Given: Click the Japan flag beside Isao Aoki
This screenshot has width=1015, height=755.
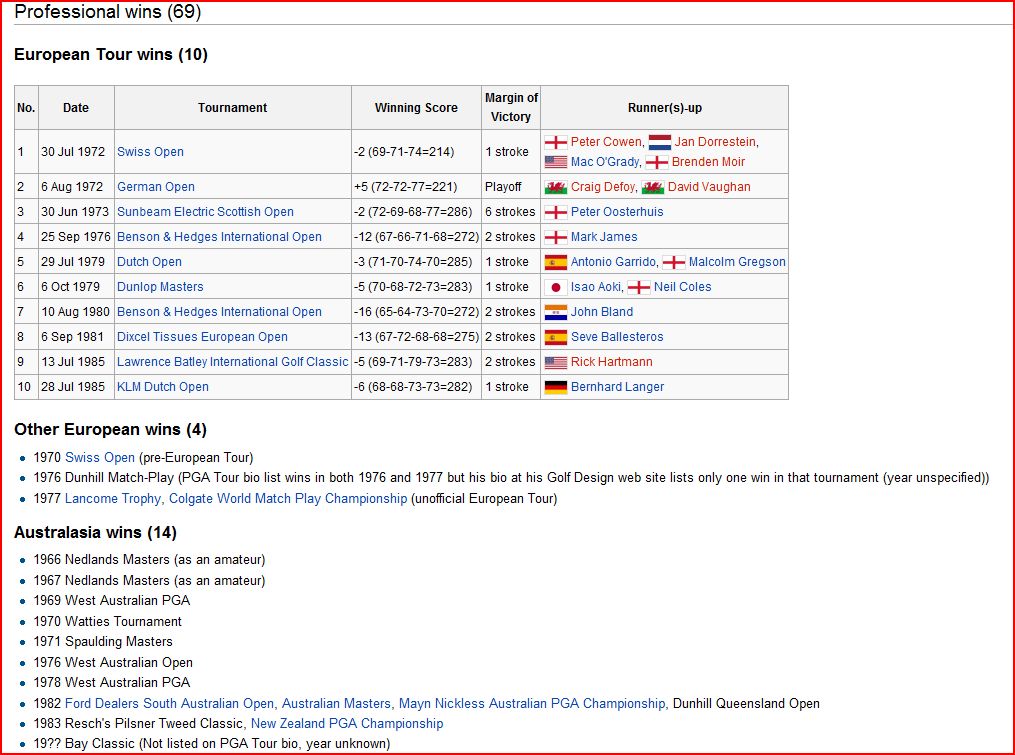Looking at the screenshot, I should (555, 287).
